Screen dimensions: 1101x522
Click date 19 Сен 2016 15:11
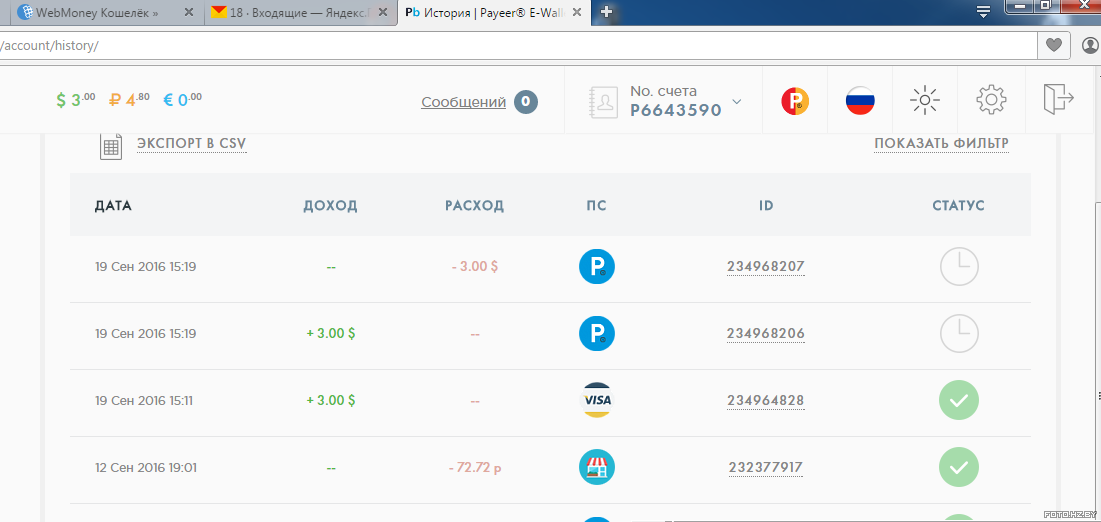tap(145, 400)
